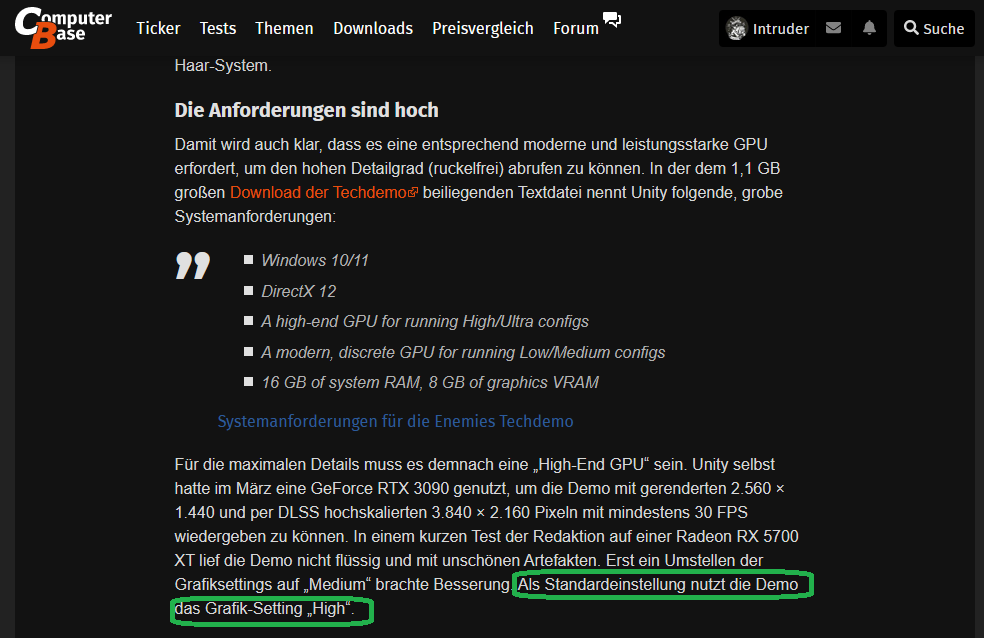Open the messages envelope icon
The image size is (984, 638).
(x=833, y=28)
